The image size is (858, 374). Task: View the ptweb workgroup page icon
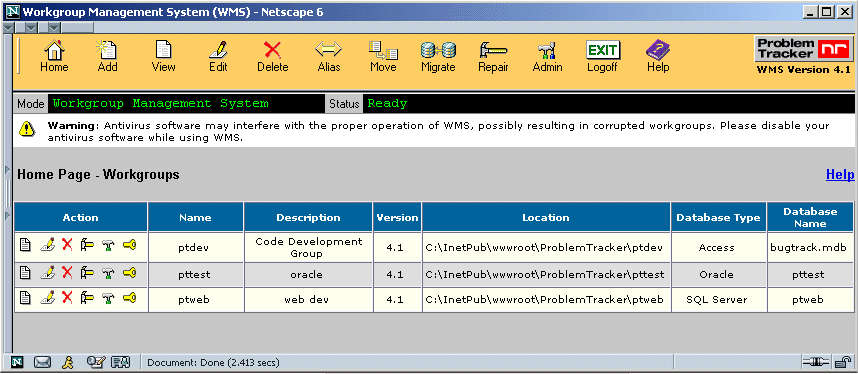pos(25,298)
